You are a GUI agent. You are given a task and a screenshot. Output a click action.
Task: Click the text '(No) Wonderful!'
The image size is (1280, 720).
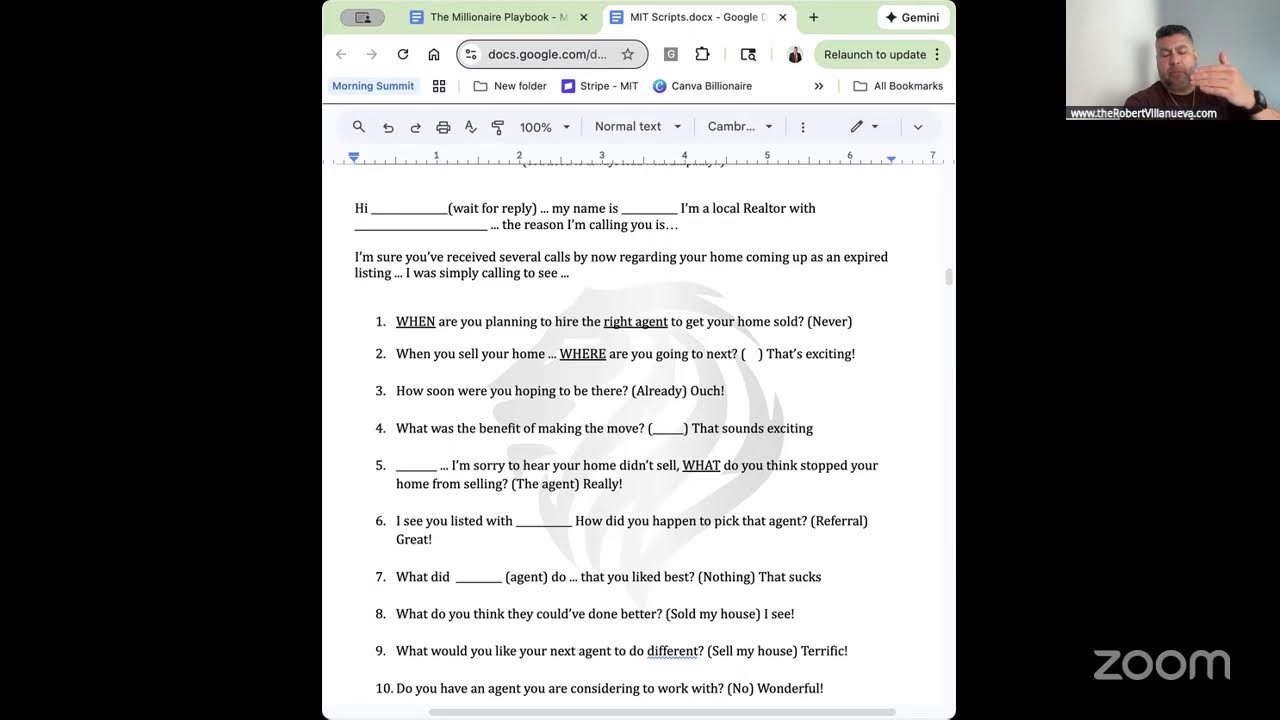tap(775, 688)
